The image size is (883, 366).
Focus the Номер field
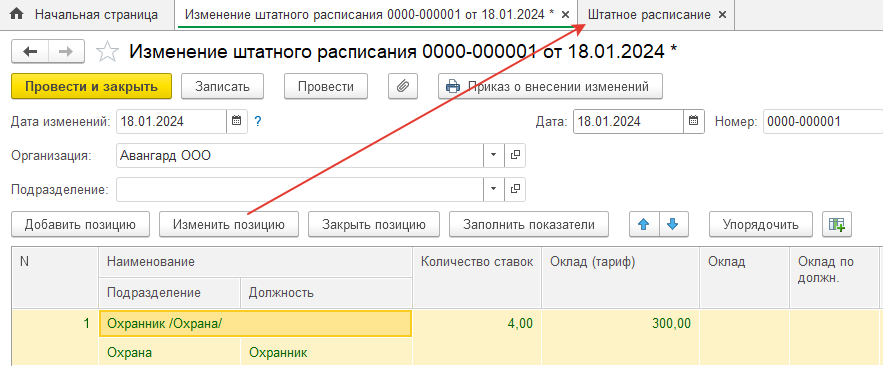pyautogui.click(x=823, y=121)
